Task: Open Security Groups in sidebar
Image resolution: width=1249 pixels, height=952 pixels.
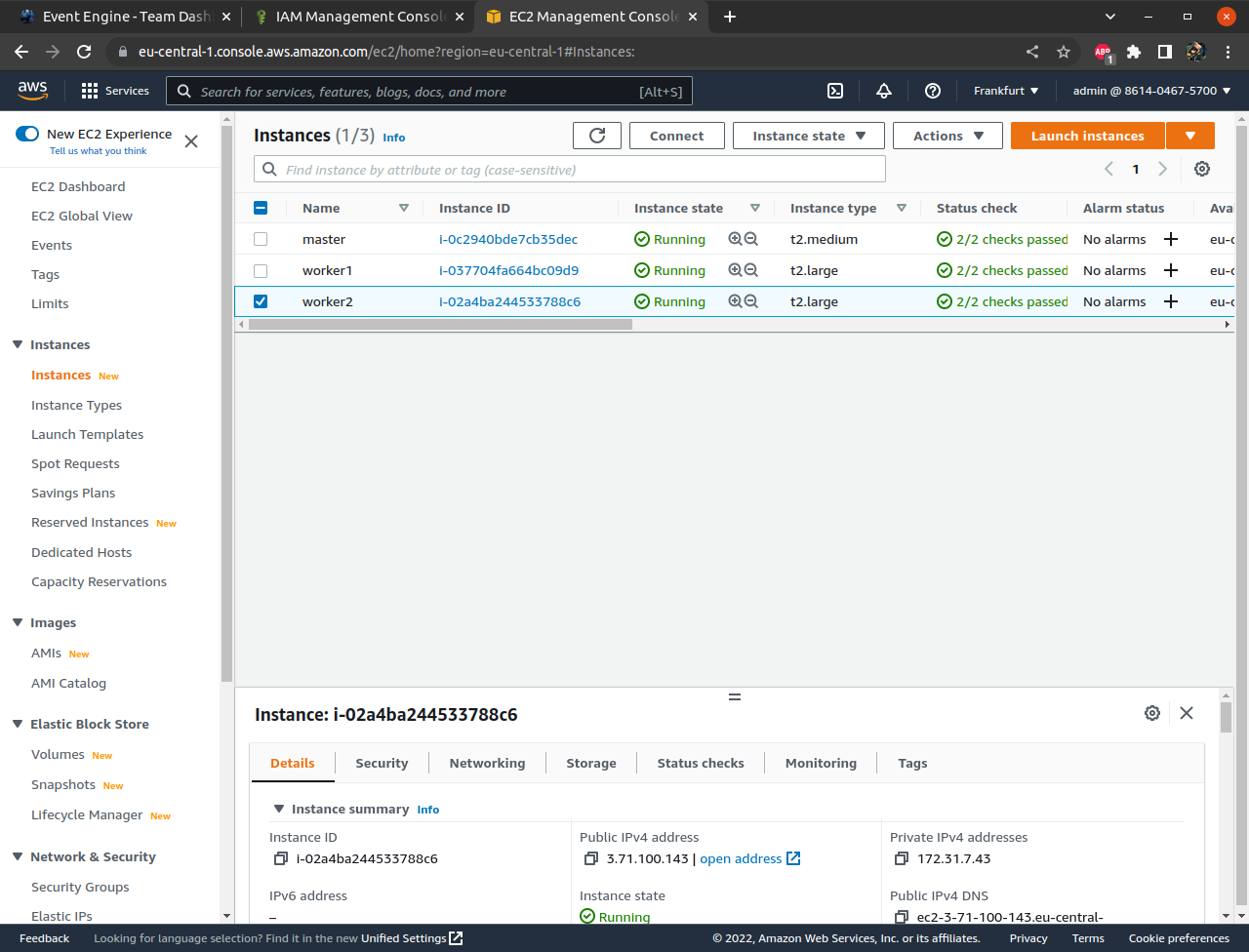Action: tap(80, 887)
